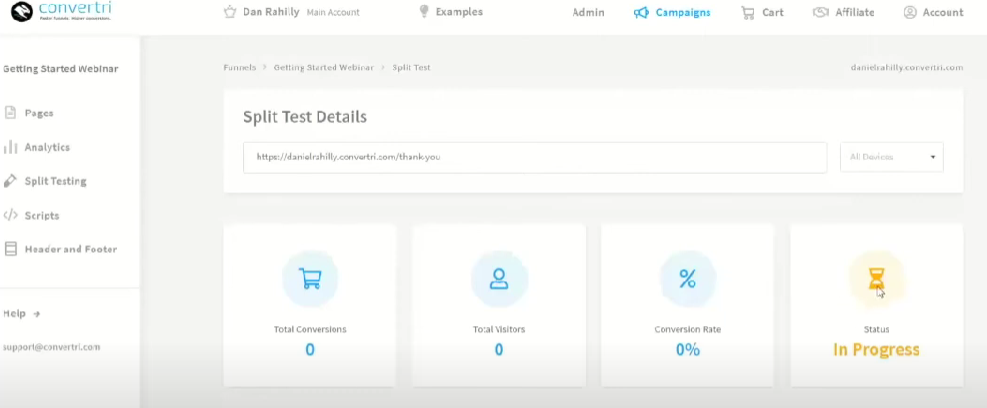Click the shopping cart icon in Total Conversions card
This screenshot has height=408, width=987.
[x=310, y=279]
